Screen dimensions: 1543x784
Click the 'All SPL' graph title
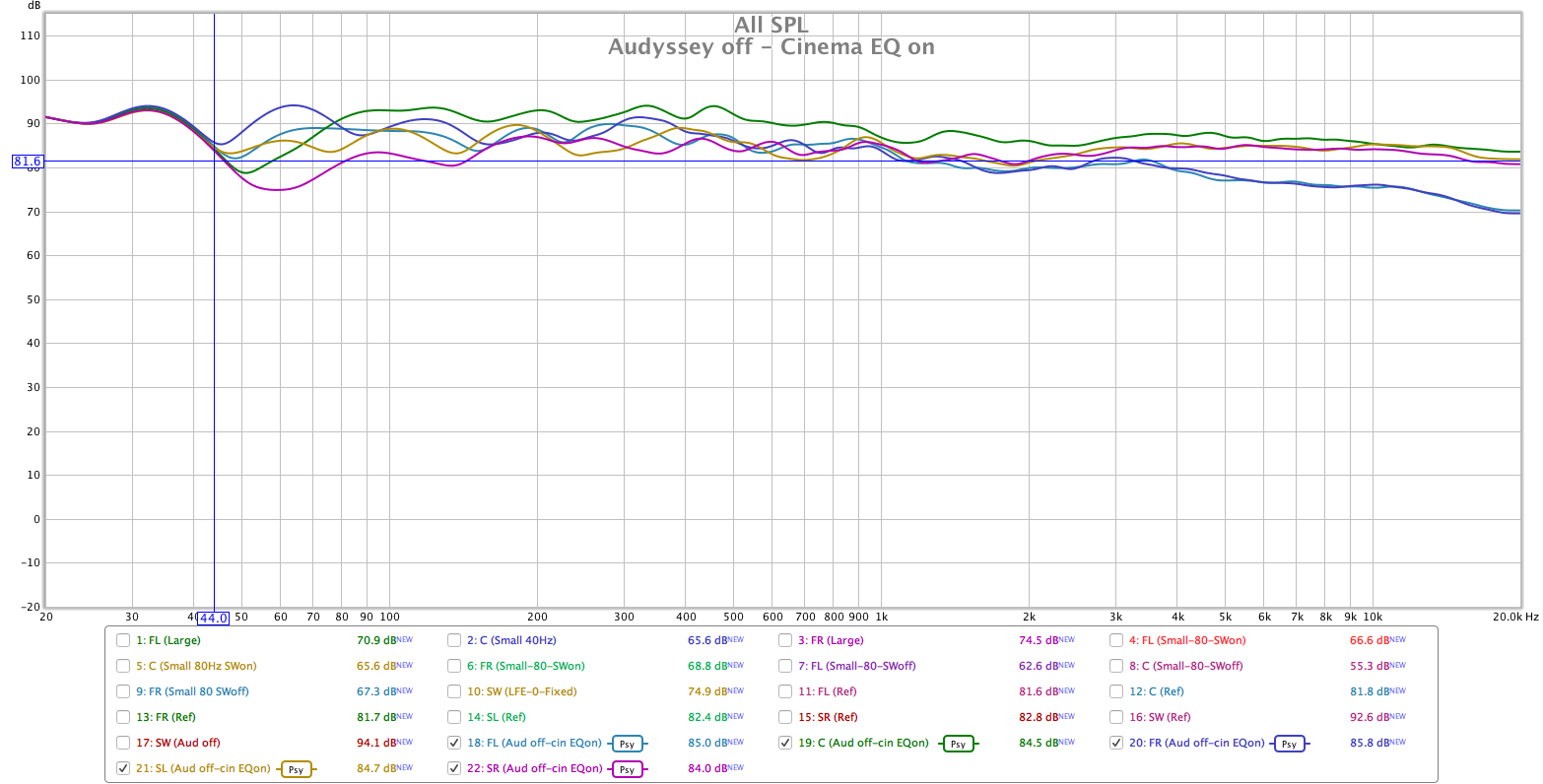click(x=771, y=26)
